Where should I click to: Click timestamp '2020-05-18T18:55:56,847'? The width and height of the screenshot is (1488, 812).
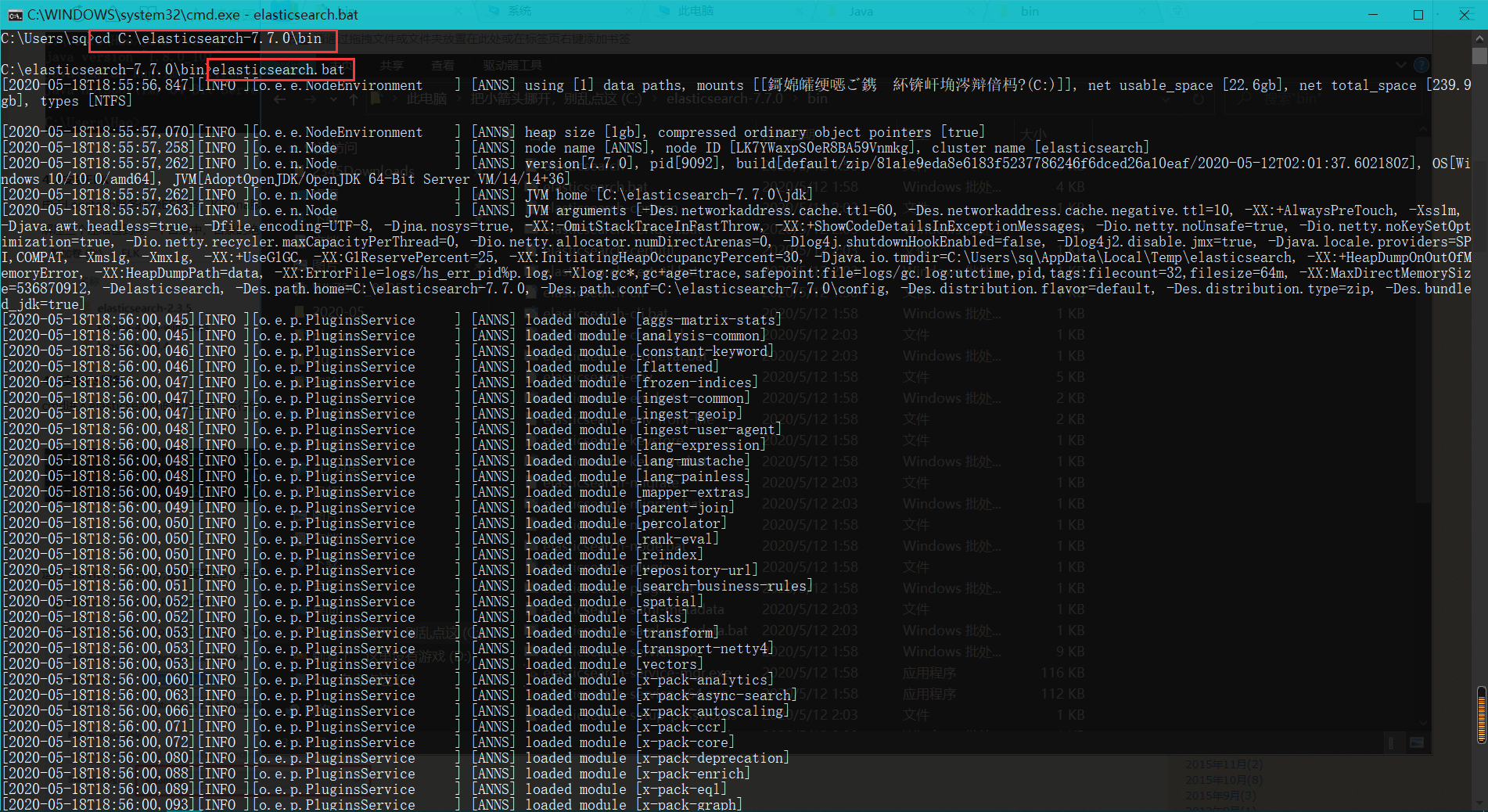pos(99,85)
